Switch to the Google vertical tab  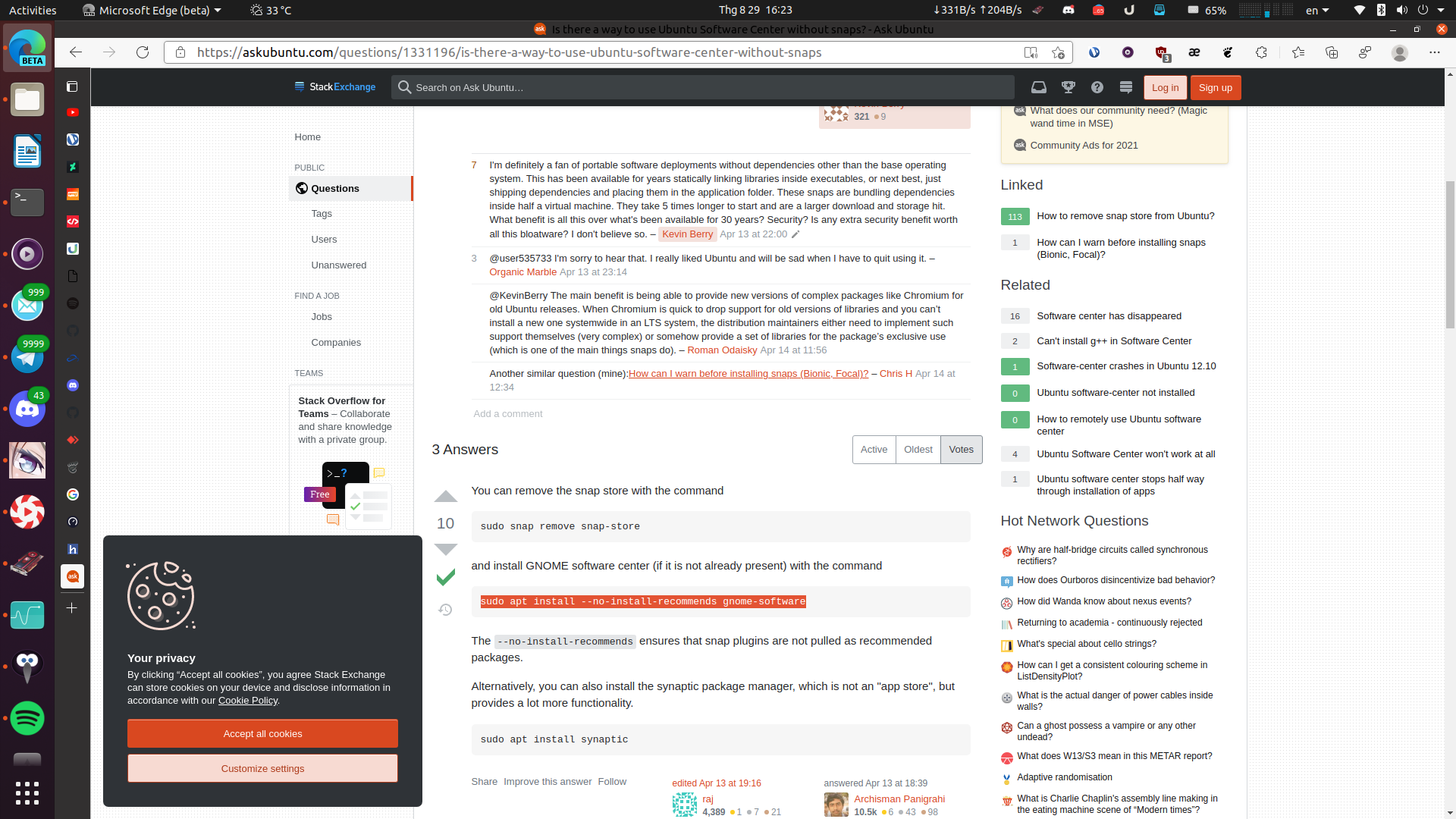pos(73,494)
